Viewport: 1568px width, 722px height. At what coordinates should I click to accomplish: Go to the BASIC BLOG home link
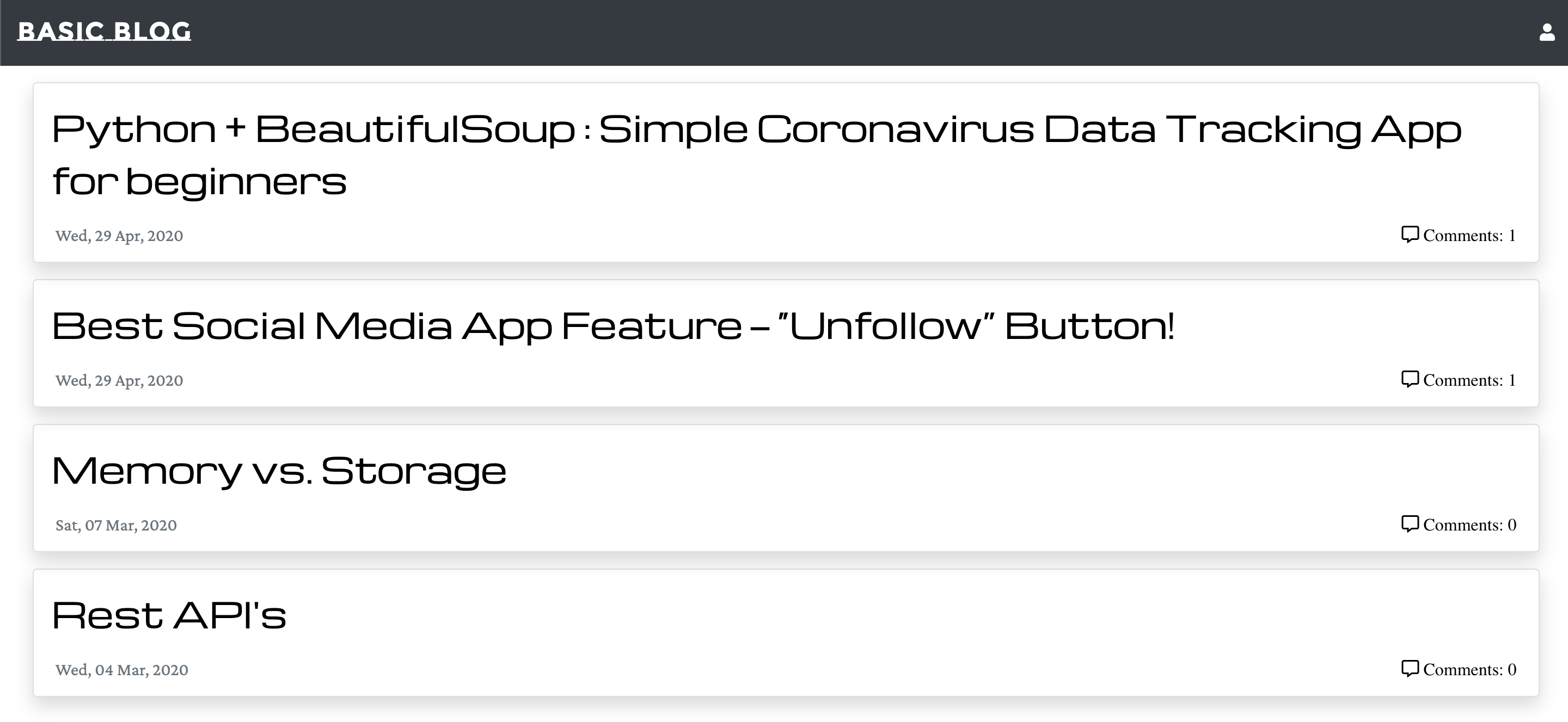[104, 31]
